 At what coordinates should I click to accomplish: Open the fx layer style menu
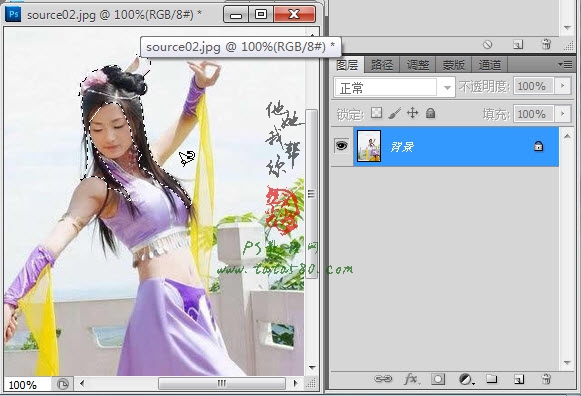411,379
